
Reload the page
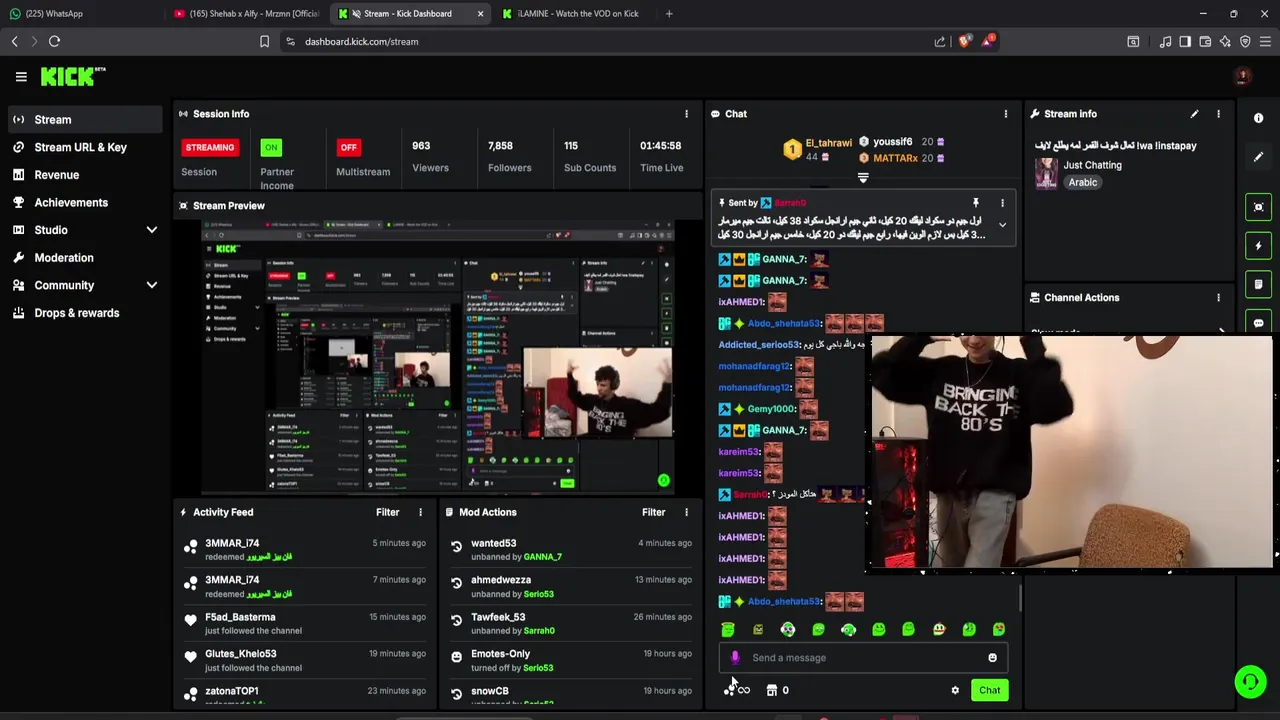54,41
